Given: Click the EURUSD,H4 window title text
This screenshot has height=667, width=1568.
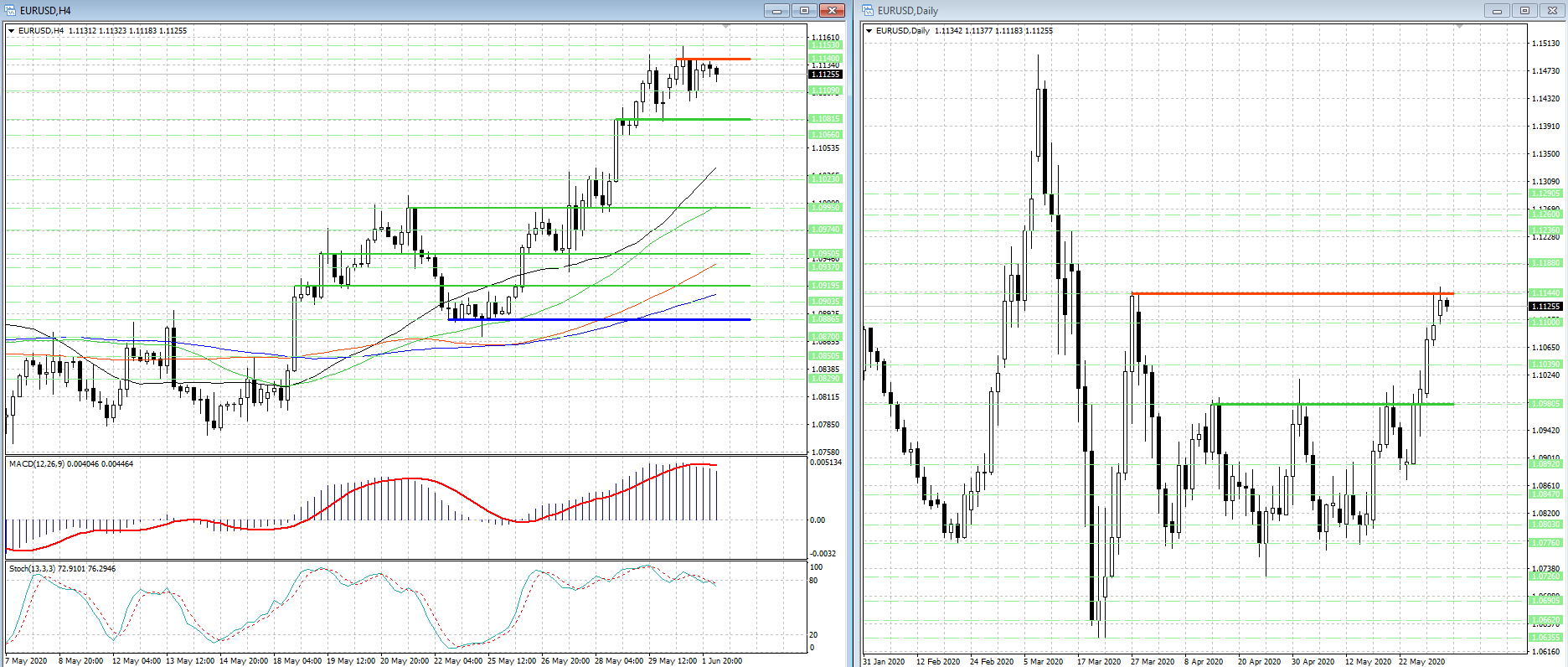Looking at the screenshot, I should [x=45, y=11].
